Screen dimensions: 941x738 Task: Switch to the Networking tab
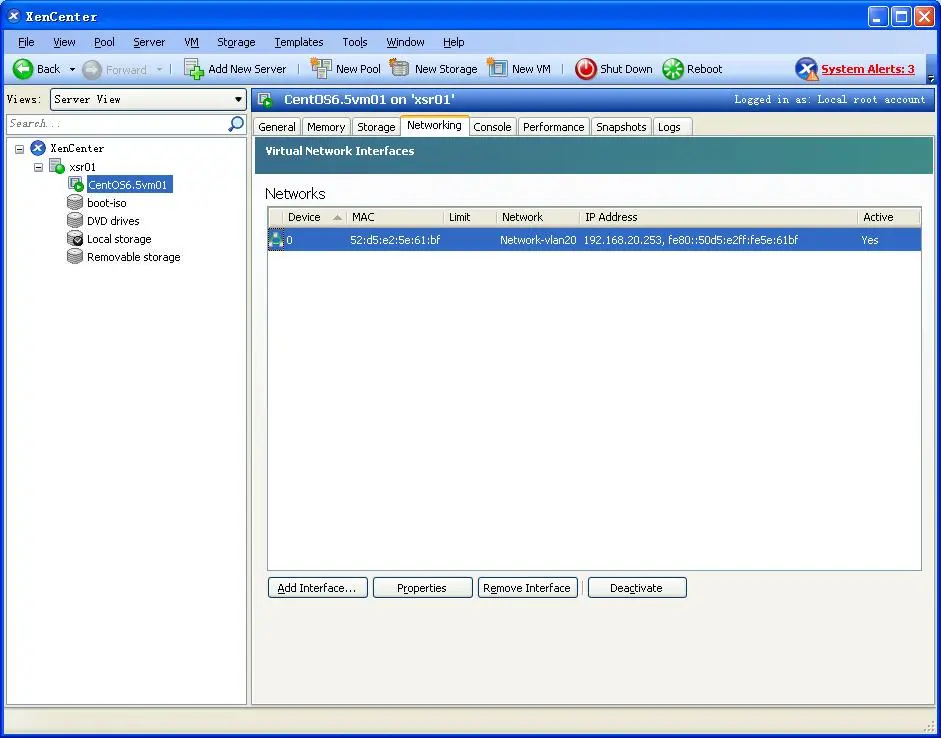click(434, 125)
